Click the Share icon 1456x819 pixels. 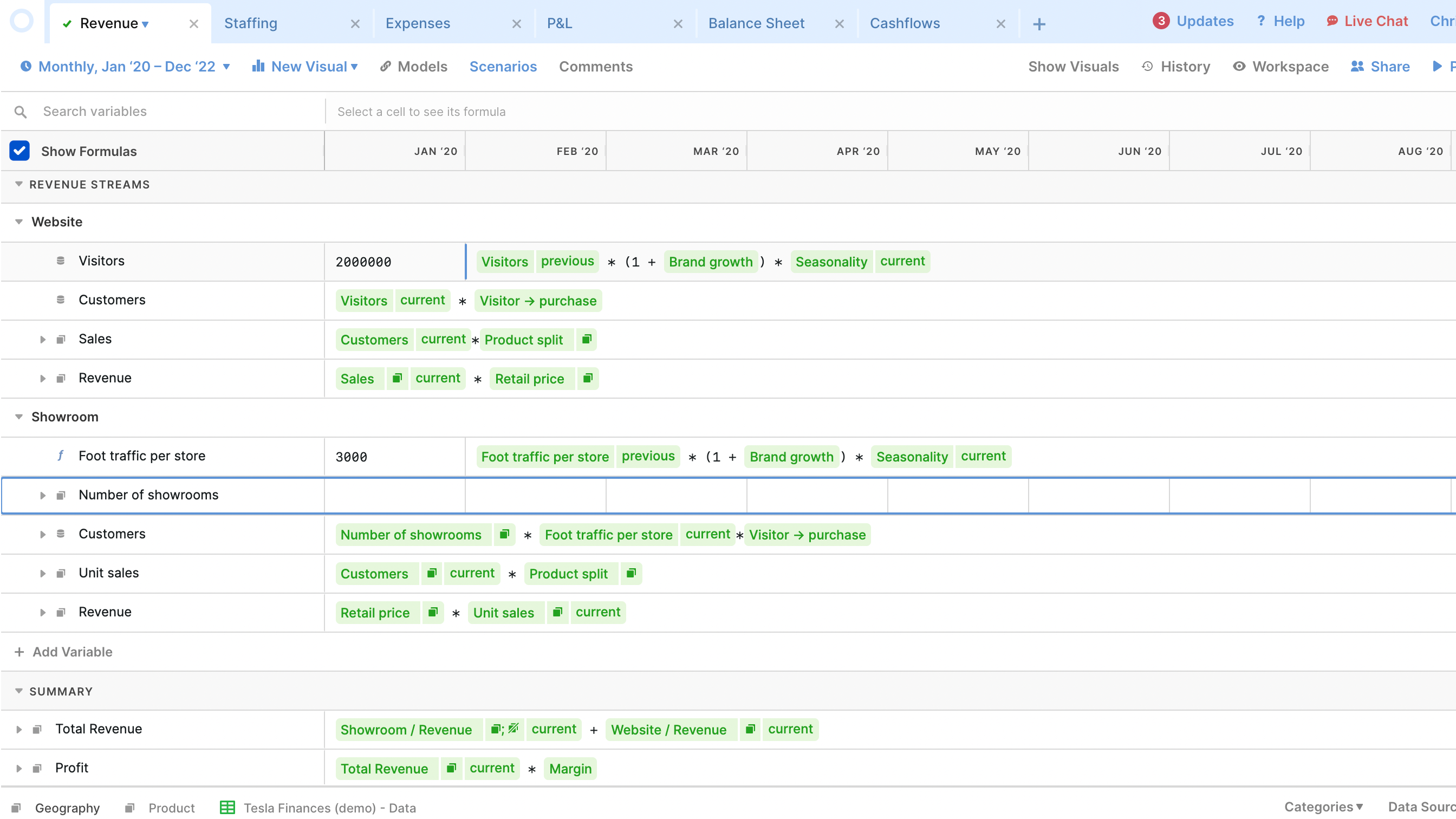coord(1358,66)
